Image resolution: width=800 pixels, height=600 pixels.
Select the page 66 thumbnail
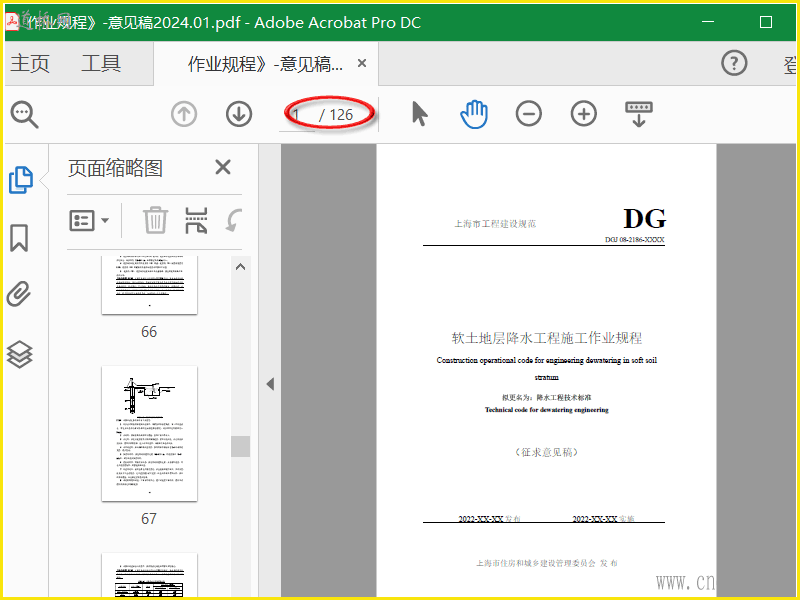tap(149, 285)
